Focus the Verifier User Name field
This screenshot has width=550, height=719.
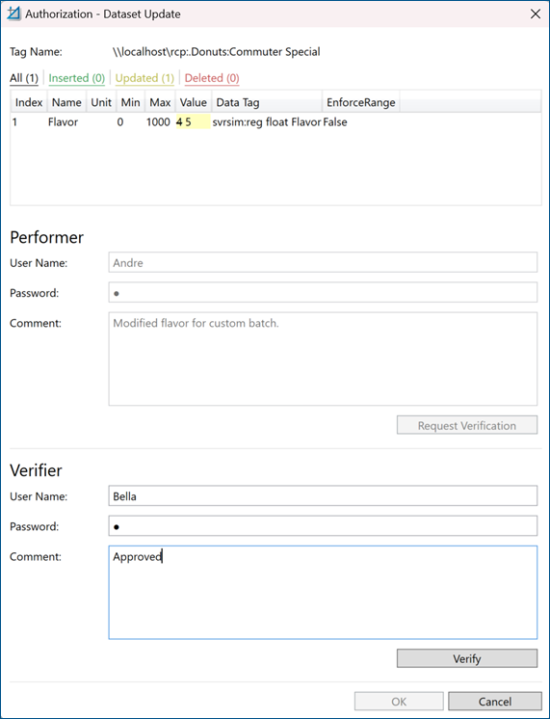(322, 496)
